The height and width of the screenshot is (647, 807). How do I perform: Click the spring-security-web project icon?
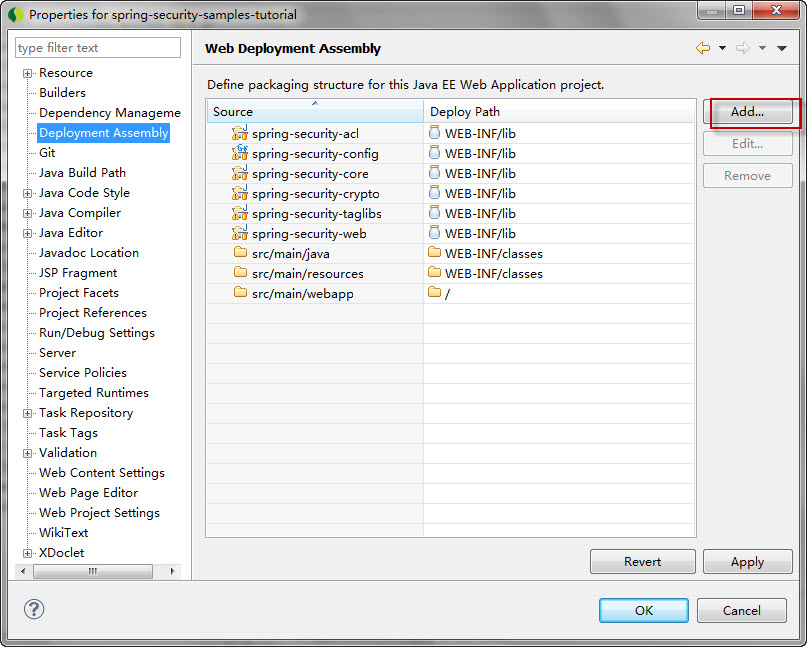(240, 233)
